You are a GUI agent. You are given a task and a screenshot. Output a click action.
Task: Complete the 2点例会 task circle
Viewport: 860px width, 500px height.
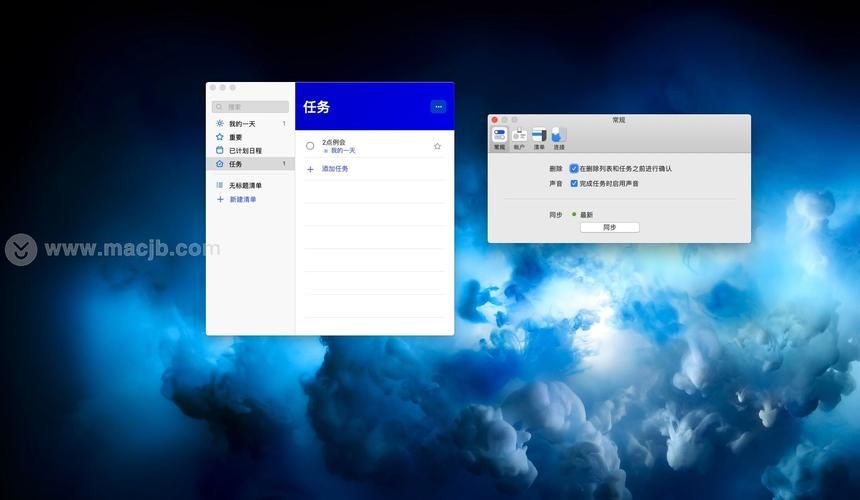(310, 146)
